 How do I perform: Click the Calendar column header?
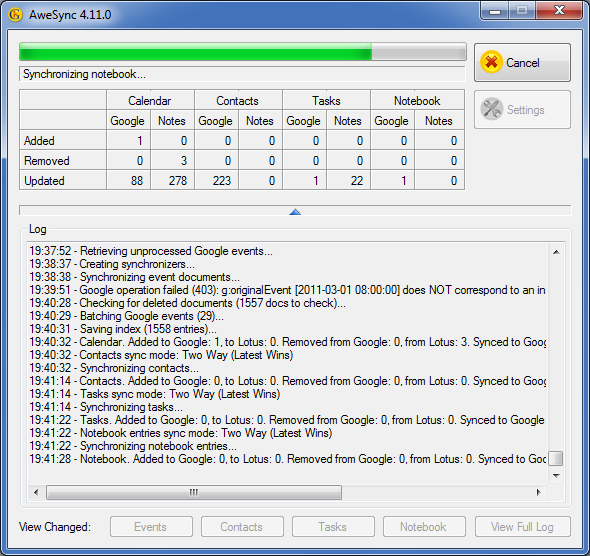click(x=150, y=100)
